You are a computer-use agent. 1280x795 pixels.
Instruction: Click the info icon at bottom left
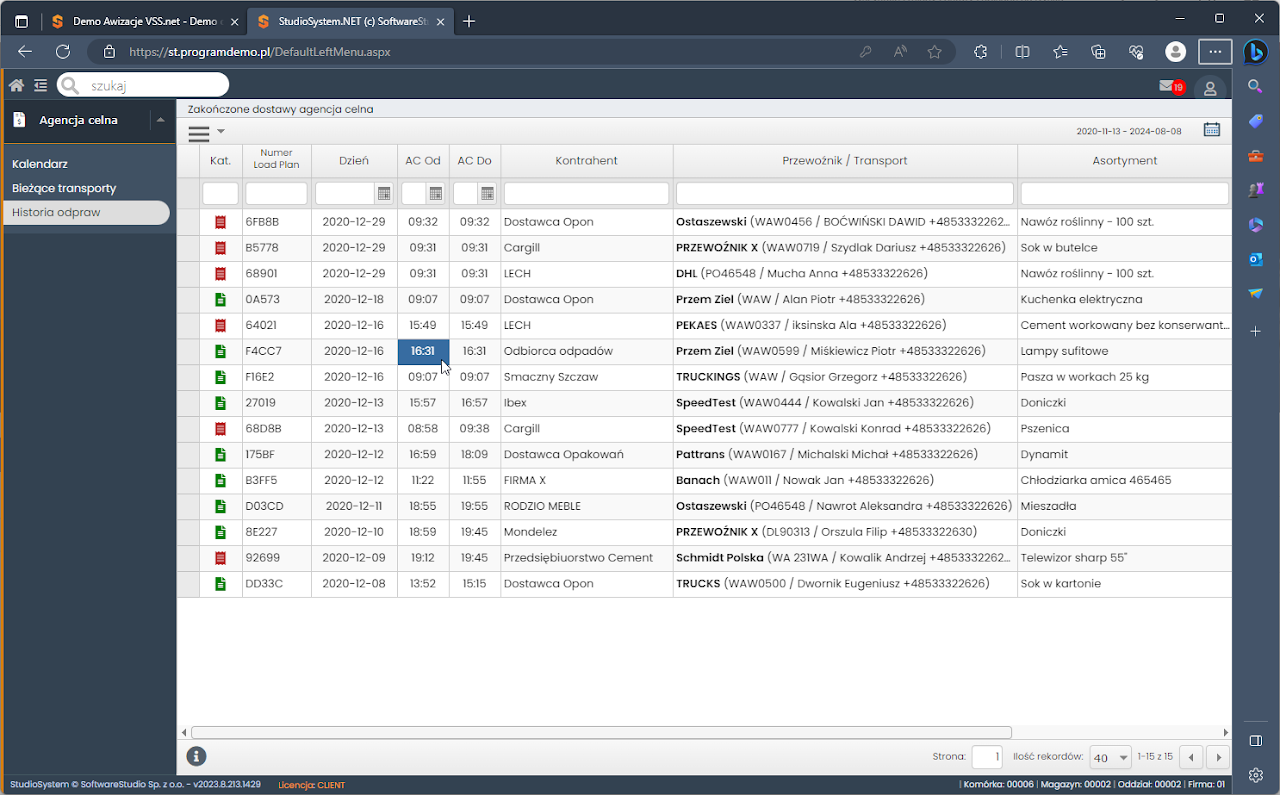(197, 756)
